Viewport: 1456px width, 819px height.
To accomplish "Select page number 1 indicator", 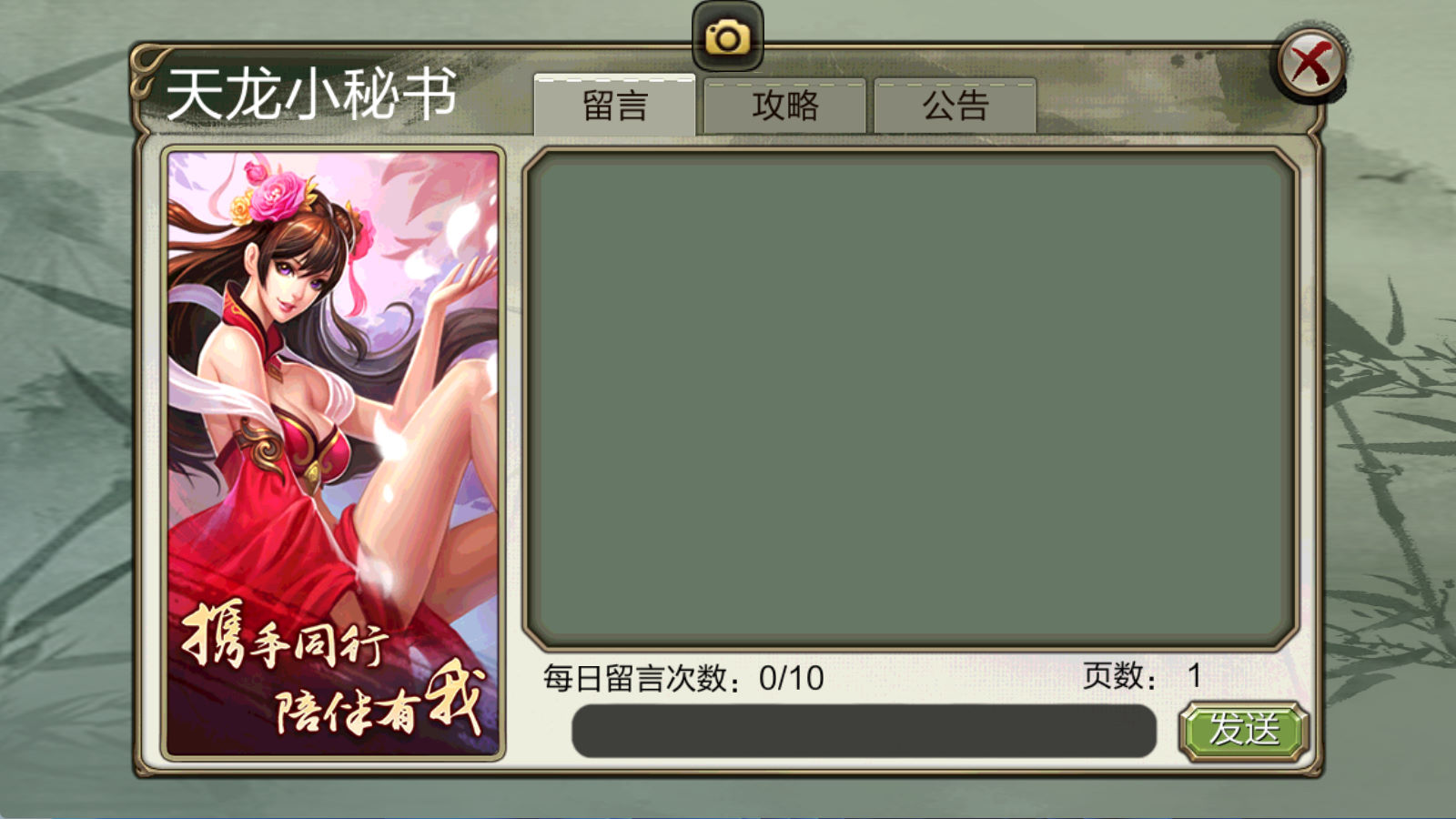I will coord(1194,676).
